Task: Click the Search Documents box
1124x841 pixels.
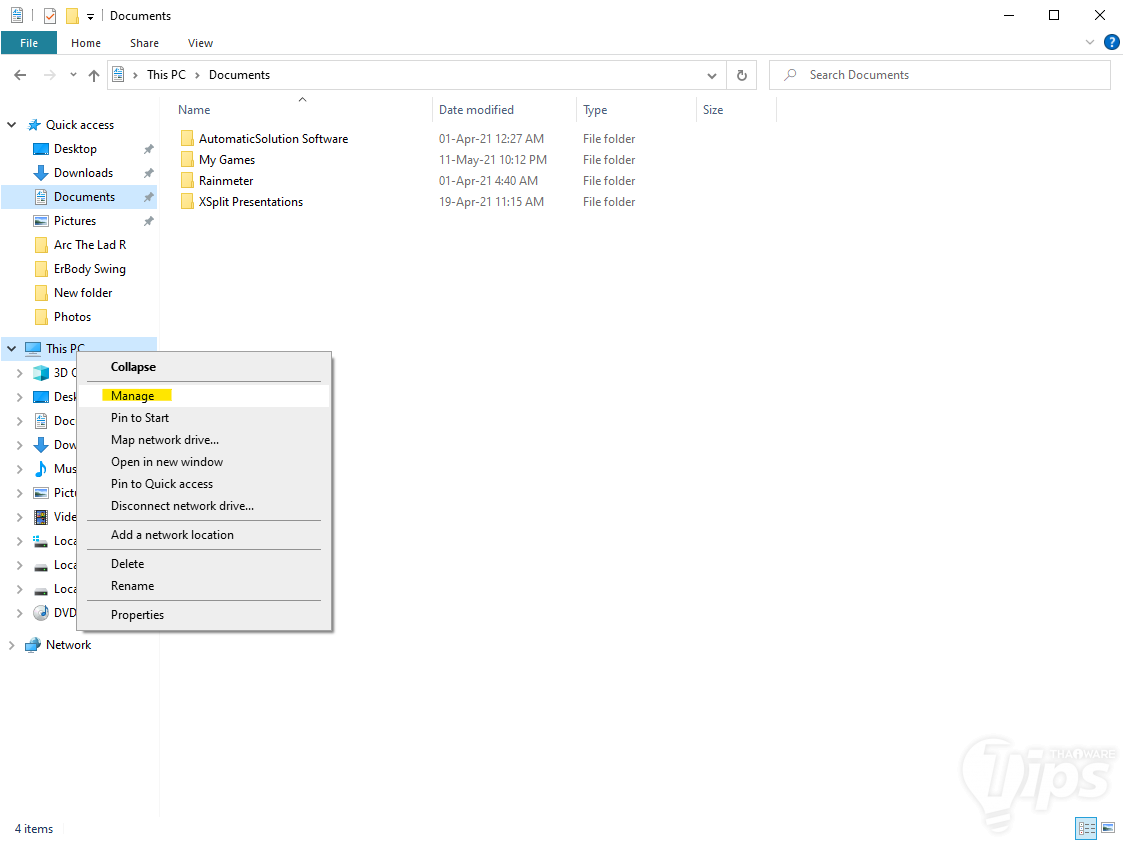Action: [x=940, y=75]
